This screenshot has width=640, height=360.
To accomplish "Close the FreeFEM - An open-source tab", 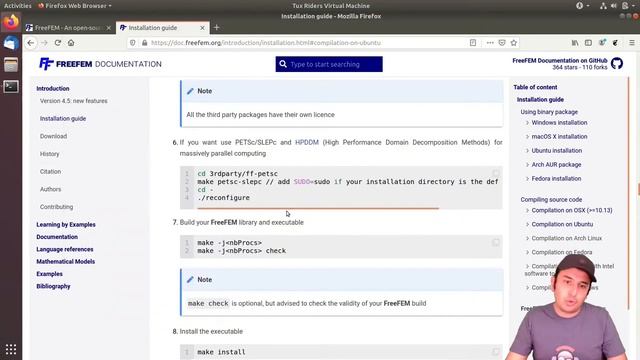I will coord(109,28).
